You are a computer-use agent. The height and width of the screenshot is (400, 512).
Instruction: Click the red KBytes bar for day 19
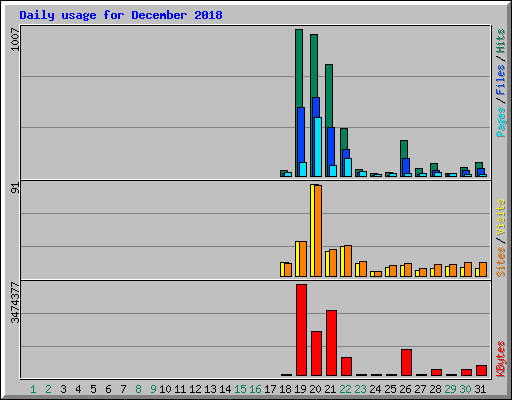pyautogui.click(x=301, y=330)
